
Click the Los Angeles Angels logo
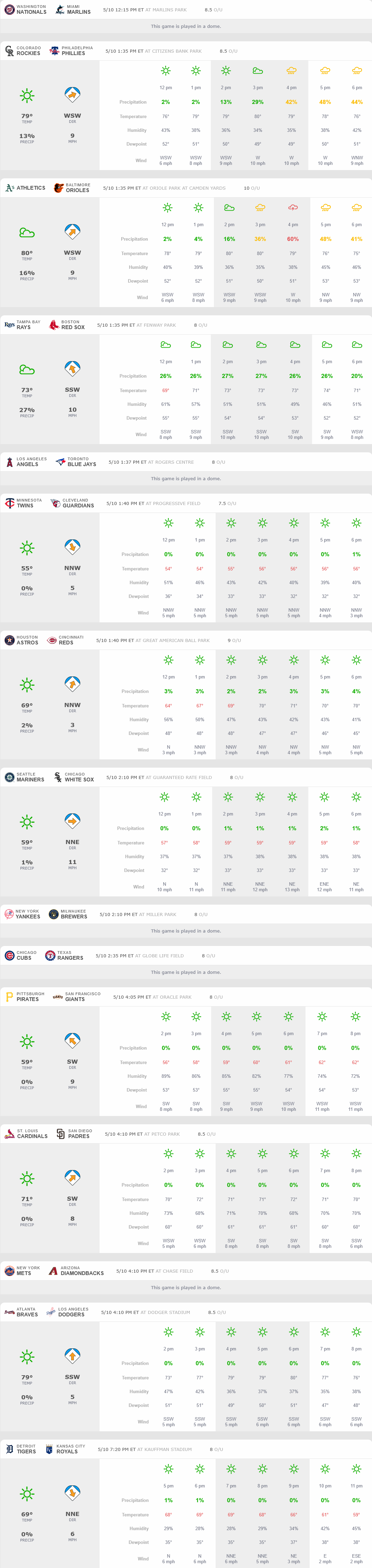tap(9, 462)
